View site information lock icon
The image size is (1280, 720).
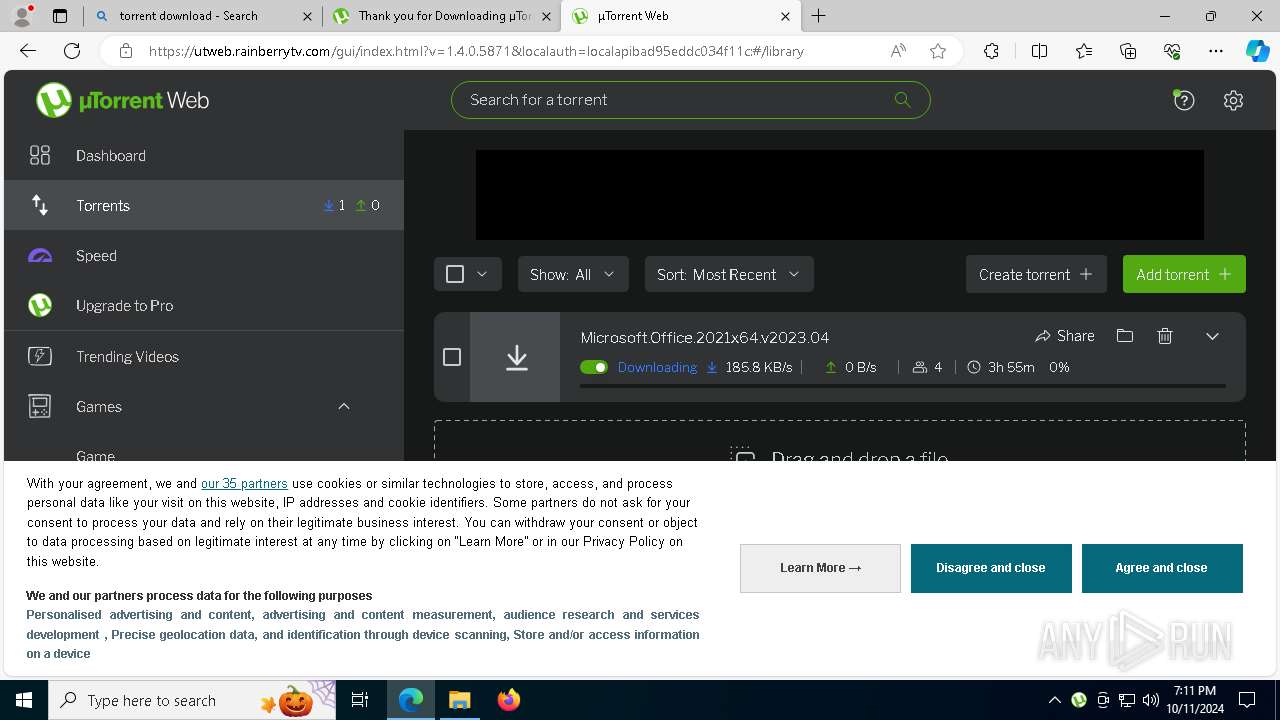click(126, 51)
